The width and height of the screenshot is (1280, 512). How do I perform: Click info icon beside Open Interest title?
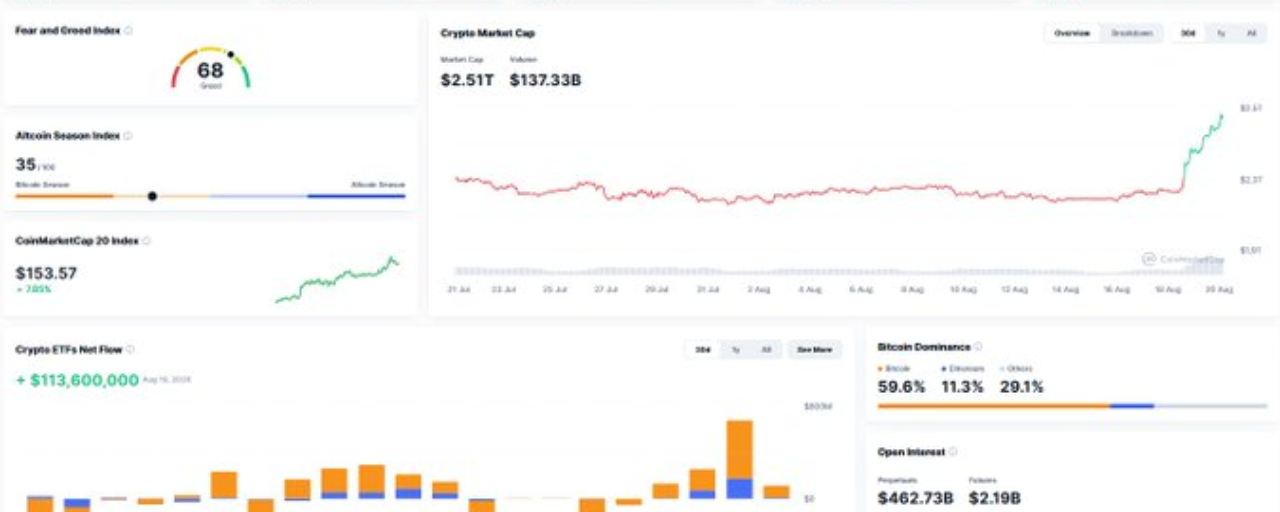click(953, 452)
